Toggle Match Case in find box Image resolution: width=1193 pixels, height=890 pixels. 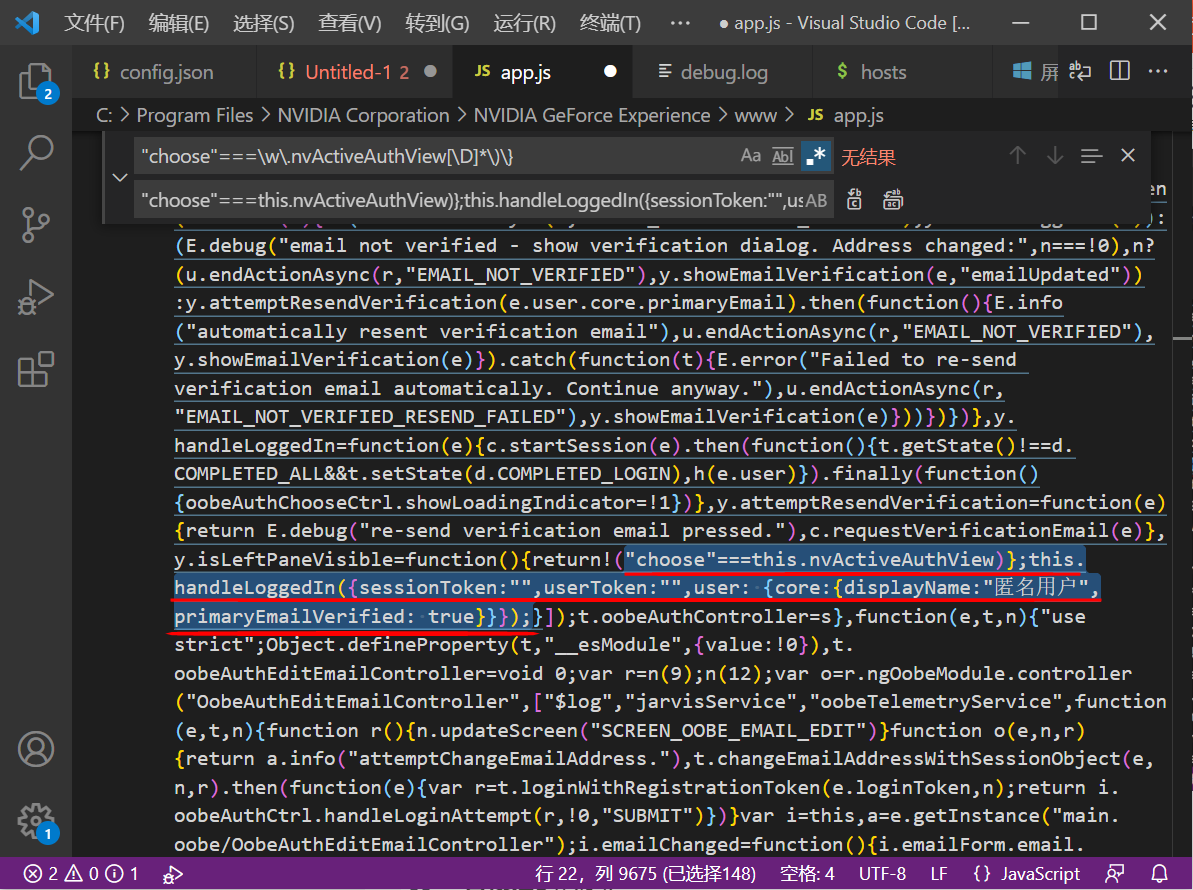pyautogui.click(x=751, y=156)
